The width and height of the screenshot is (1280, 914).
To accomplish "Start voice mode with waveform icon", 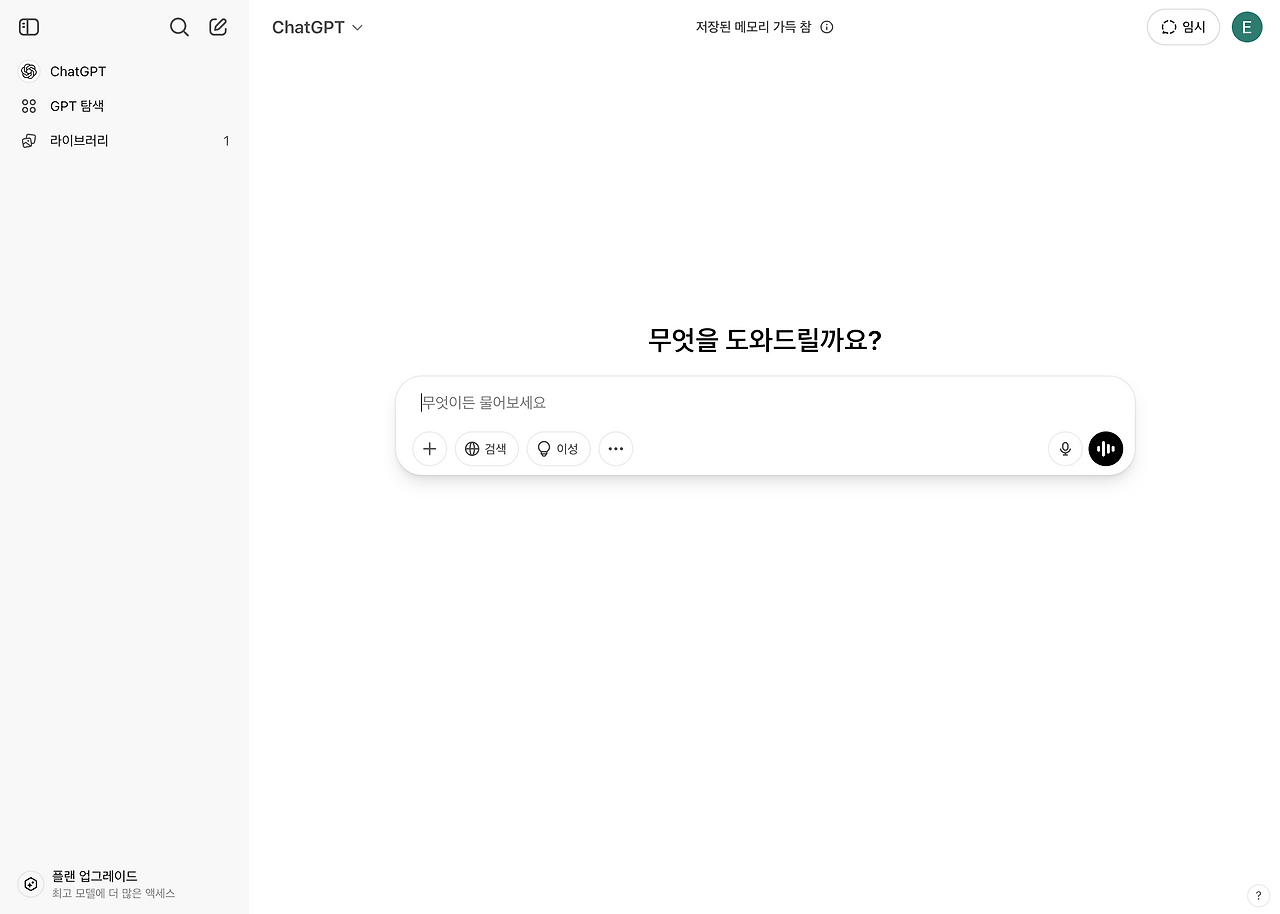I will pyautogui.click(x=1105, y=449).
